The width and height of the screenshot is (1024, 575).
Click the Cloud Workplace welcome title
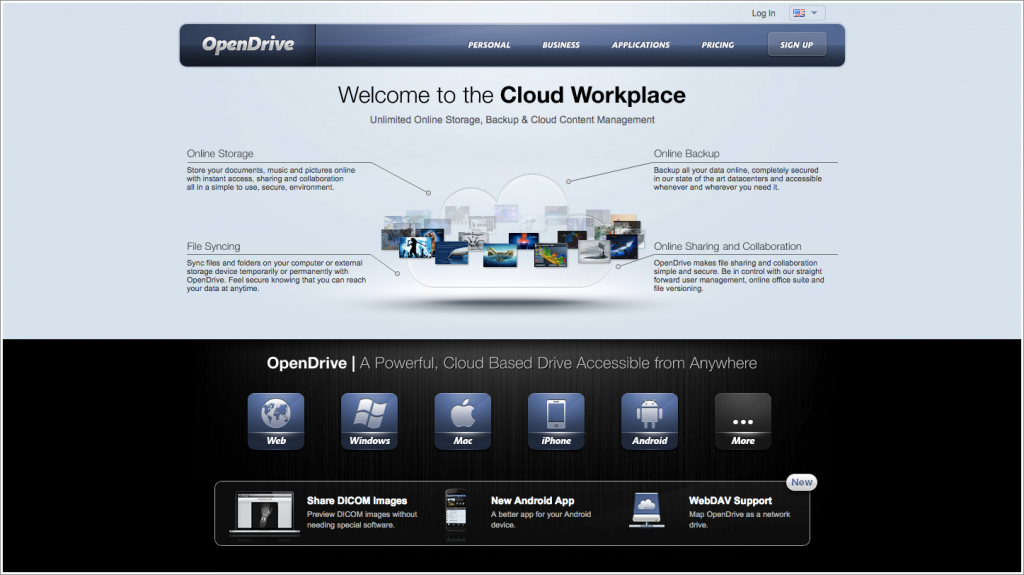511,95
